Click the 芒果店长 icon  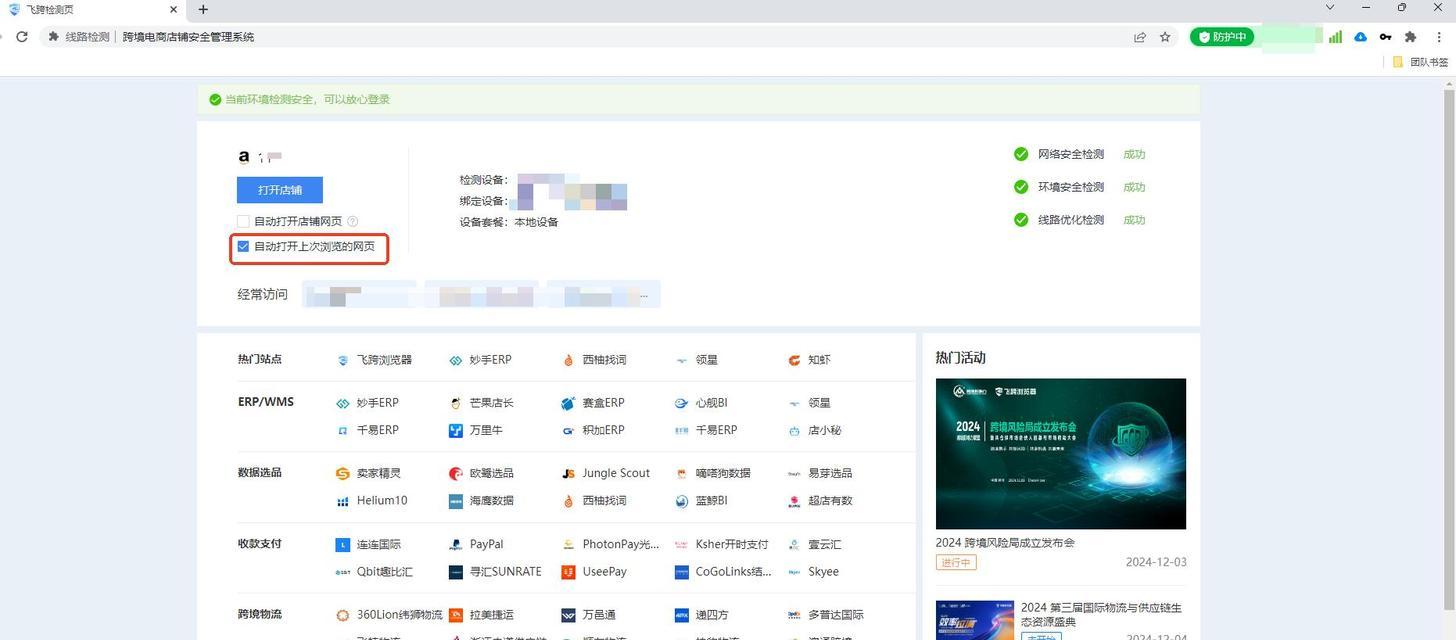tap(456, 403)
